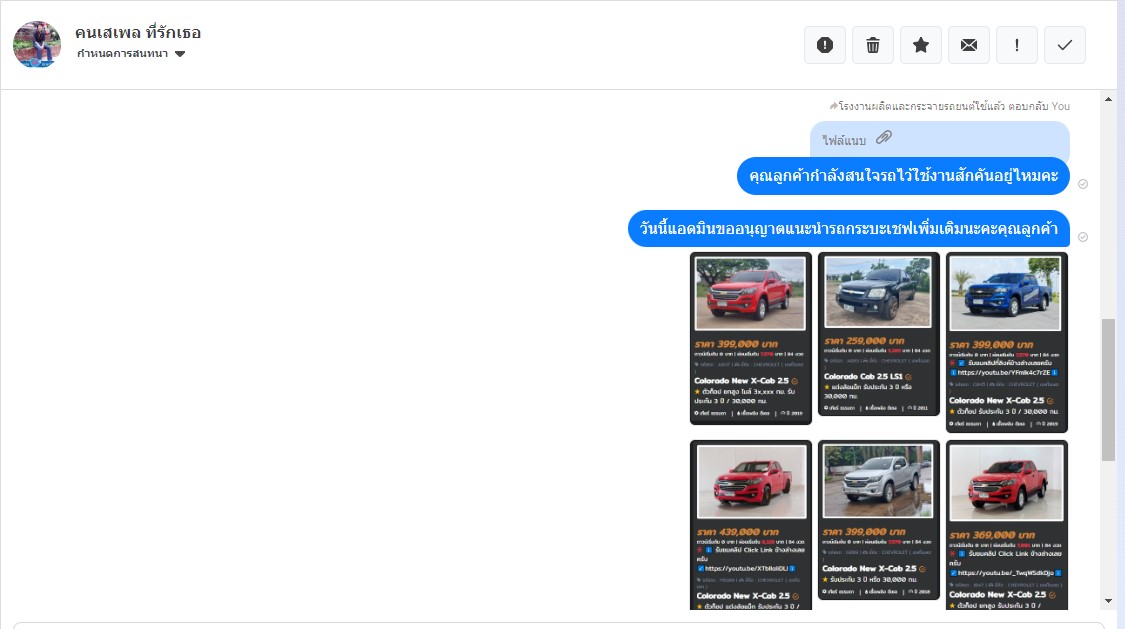This screenshot has width=1125, height=629.
Task: Open red Colorado 369,000 baht card
Action: point(1007,525)
